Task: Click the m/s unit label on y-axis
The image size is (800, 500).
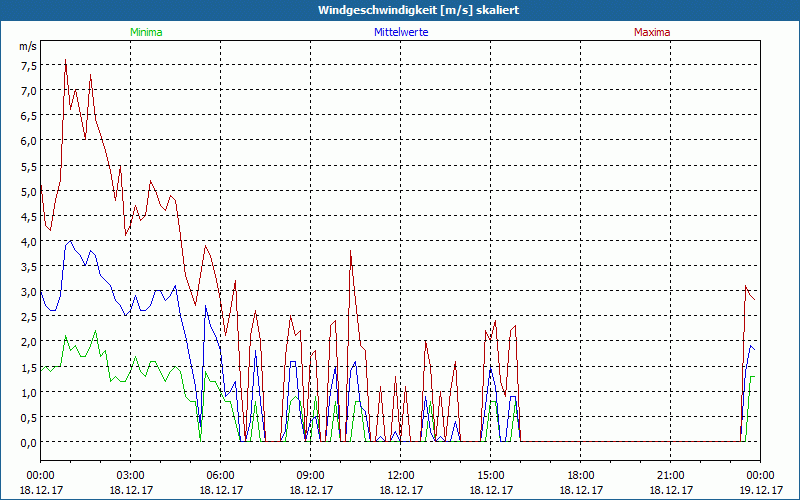Action: click(x=28, y=46)
